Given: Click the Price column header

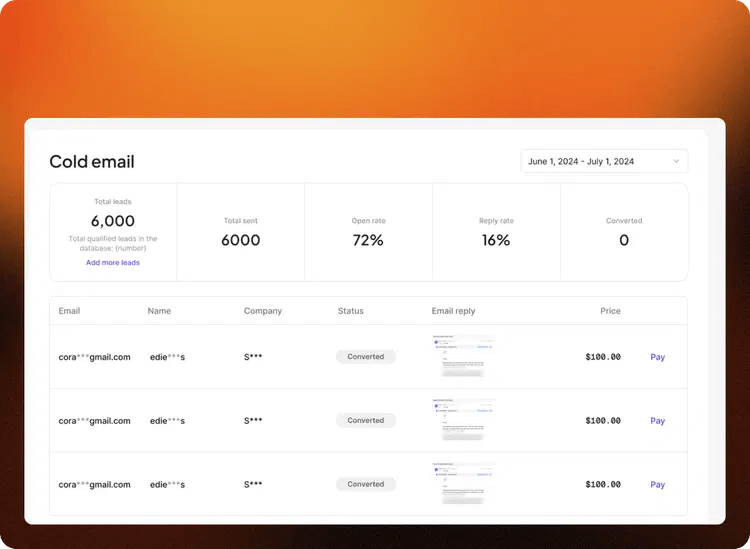Looking at the screenshot, I should click(x=610, y=311).
